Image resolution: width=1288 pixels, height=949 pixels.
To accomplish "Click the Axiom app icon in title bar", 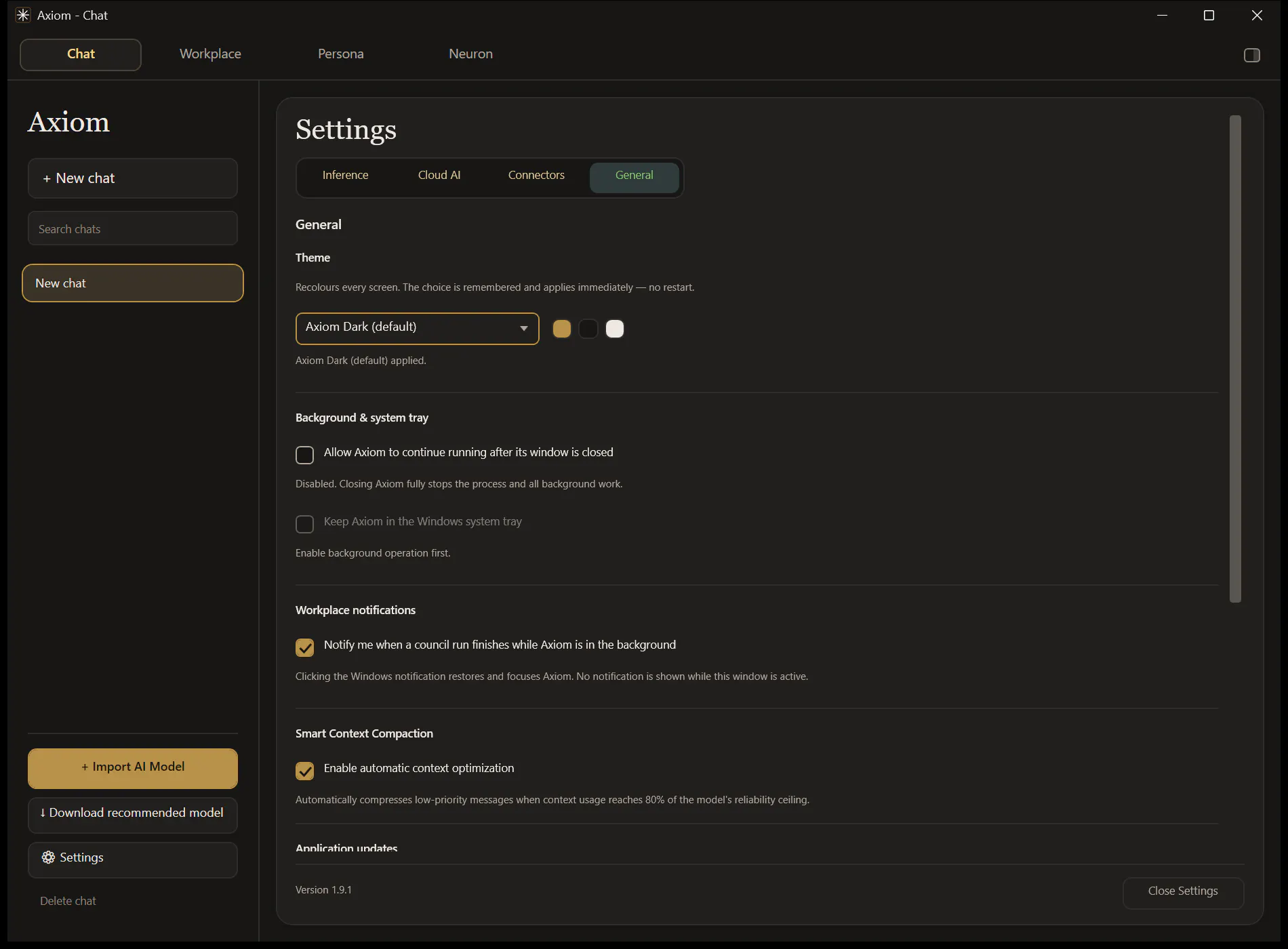I will point(23,15).
